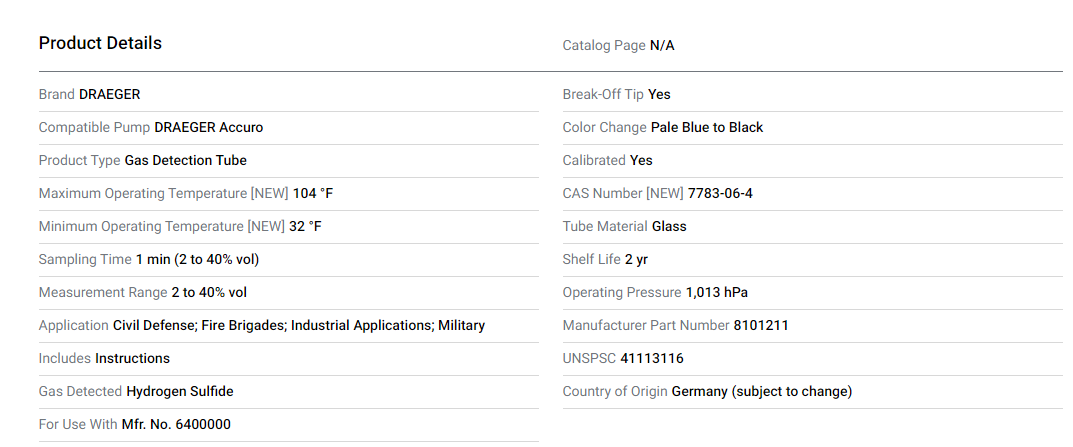1073x447 pixels.
Task: Click the Mfr. No. 6400000 value
Action: [176, 424]
